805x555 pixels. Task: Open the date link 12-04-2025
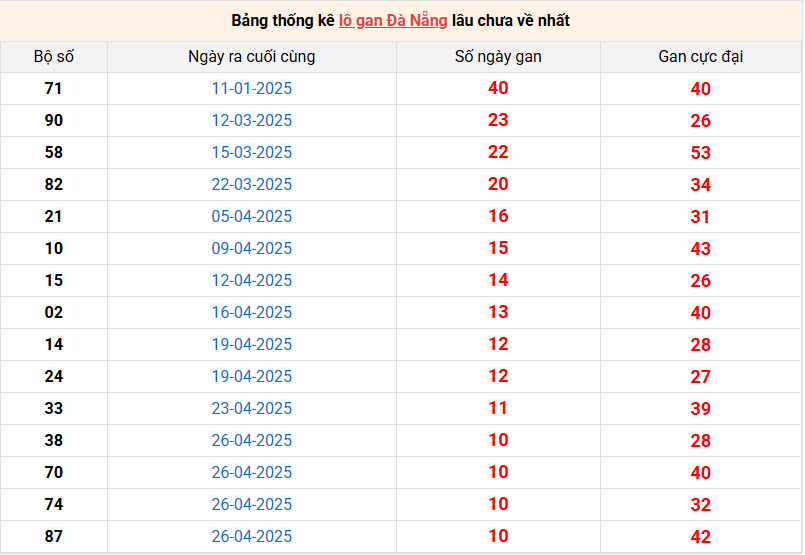(x=252, y=280)
